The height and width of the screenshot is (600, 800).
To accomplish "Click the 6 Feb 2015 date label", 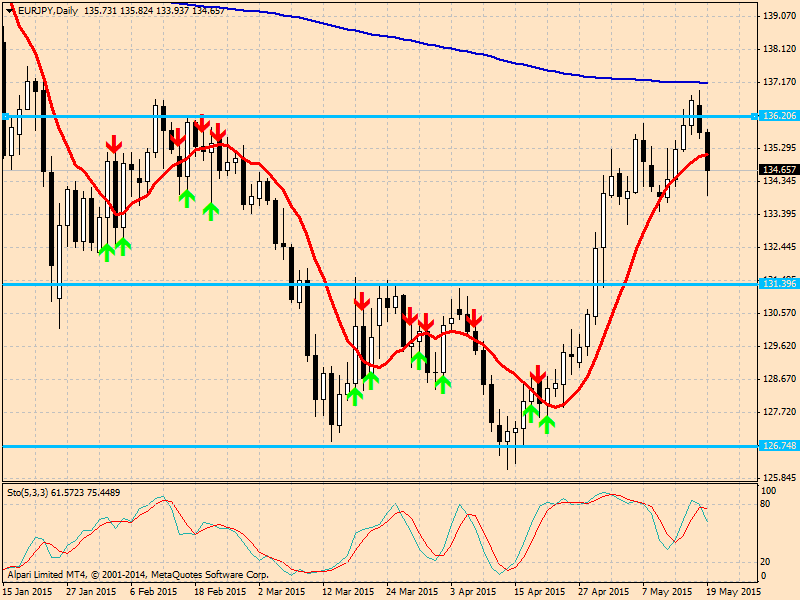I will tap(154, 592).
